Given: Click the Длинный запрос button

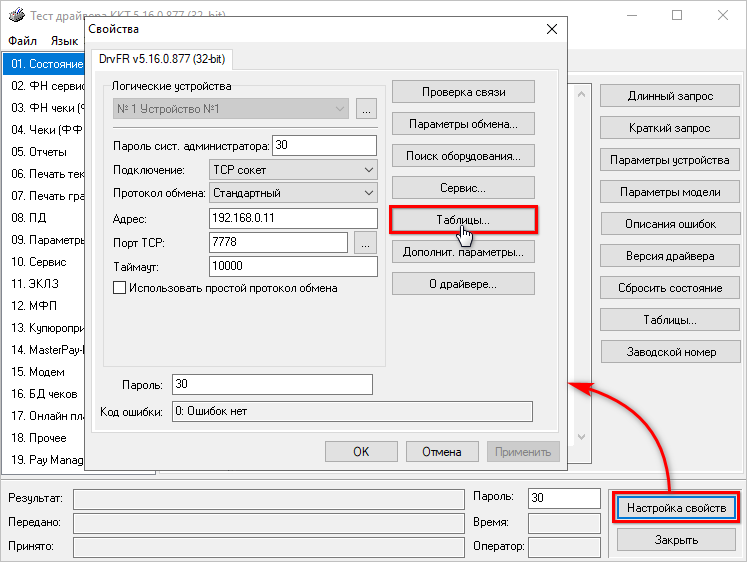Looking at the screenshot, I should tap(669, 96).
